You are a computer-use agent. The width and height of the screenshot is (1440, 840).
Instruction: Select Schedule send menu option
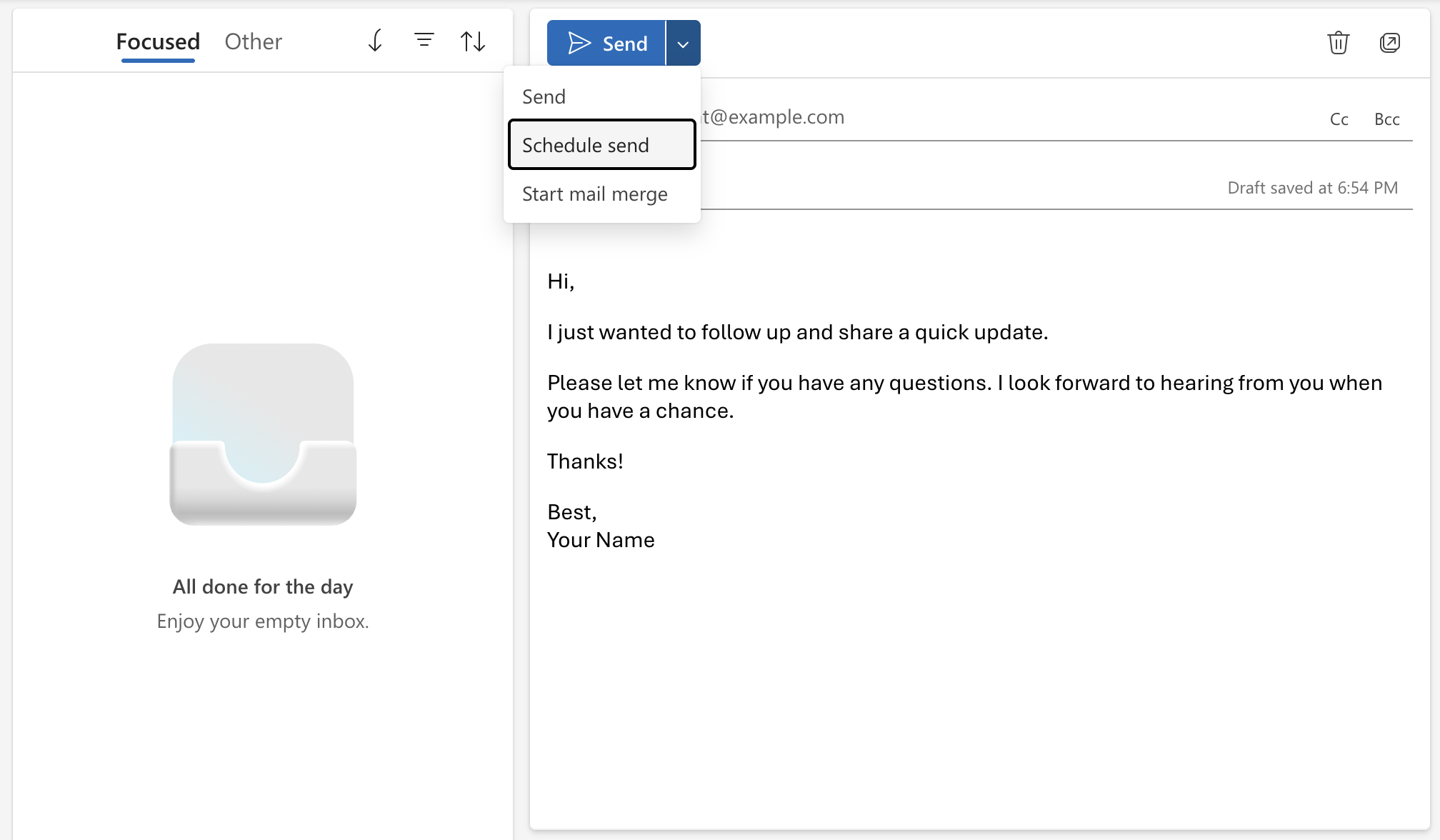pos(601,145)
